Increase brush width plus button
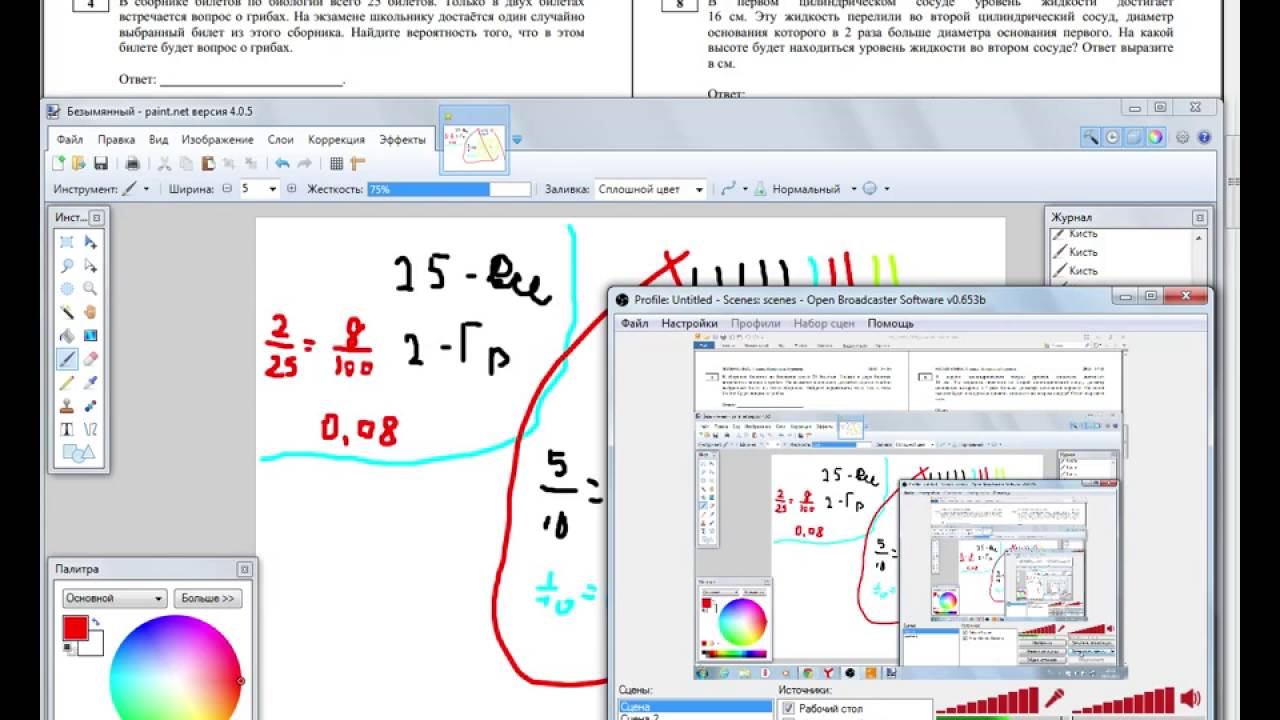The image size is (1280, 720). (291, 188)
